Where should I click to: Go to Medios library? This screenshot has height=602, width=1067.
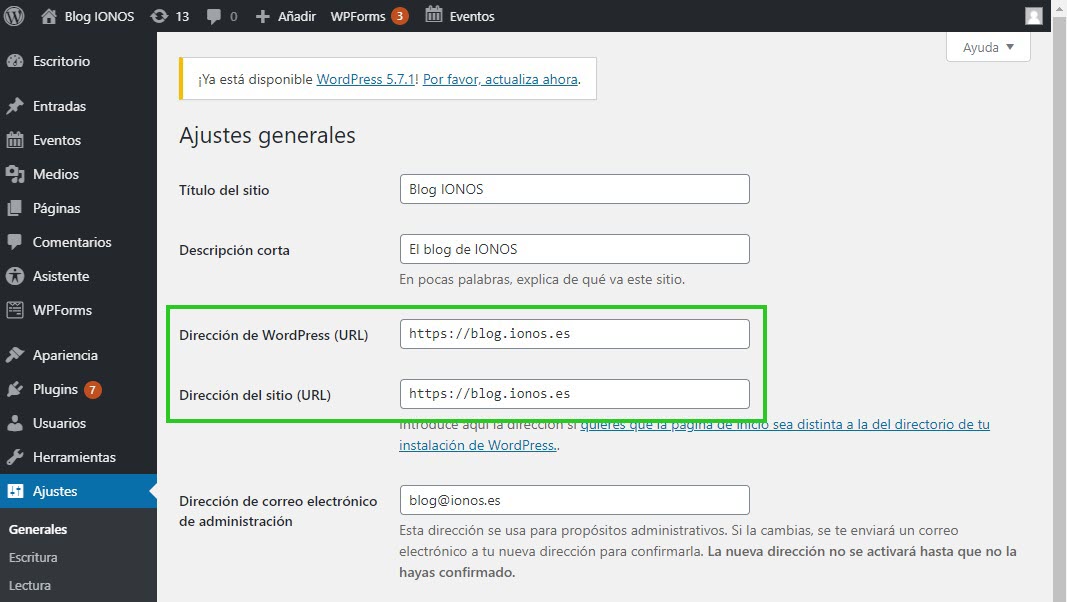pos(56,174)
